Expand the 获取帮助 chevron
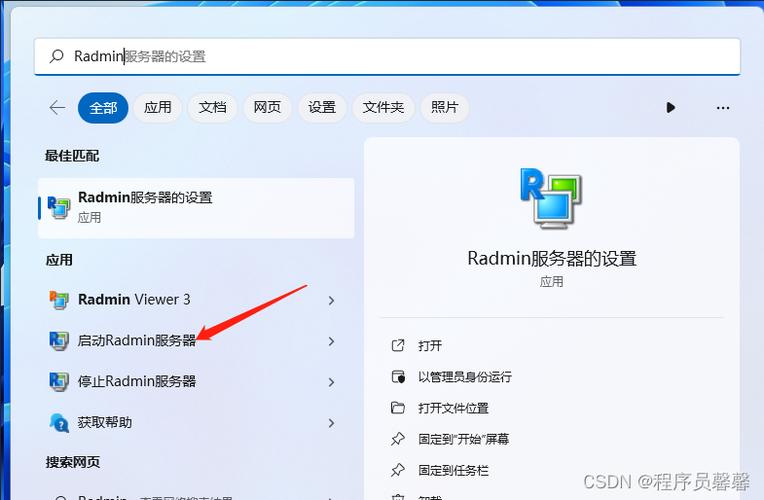The height and width of the screenshot is (500, 764). coord(331,423)
